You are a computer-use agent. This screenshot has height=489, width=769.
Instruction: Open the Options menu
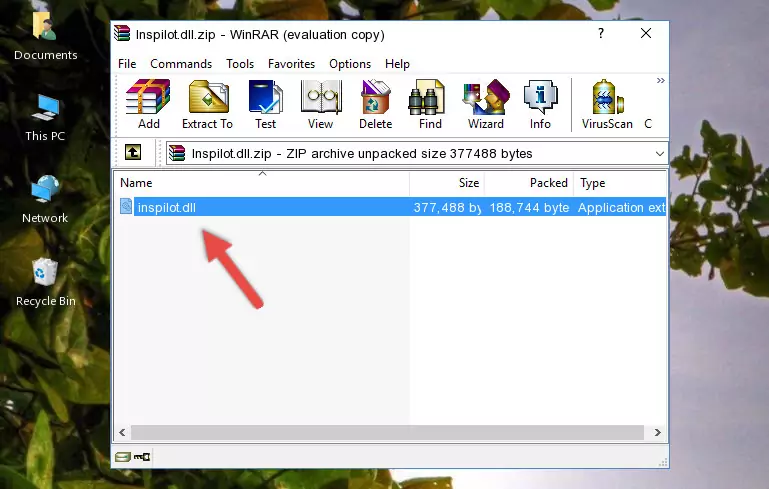pos(350,64)
